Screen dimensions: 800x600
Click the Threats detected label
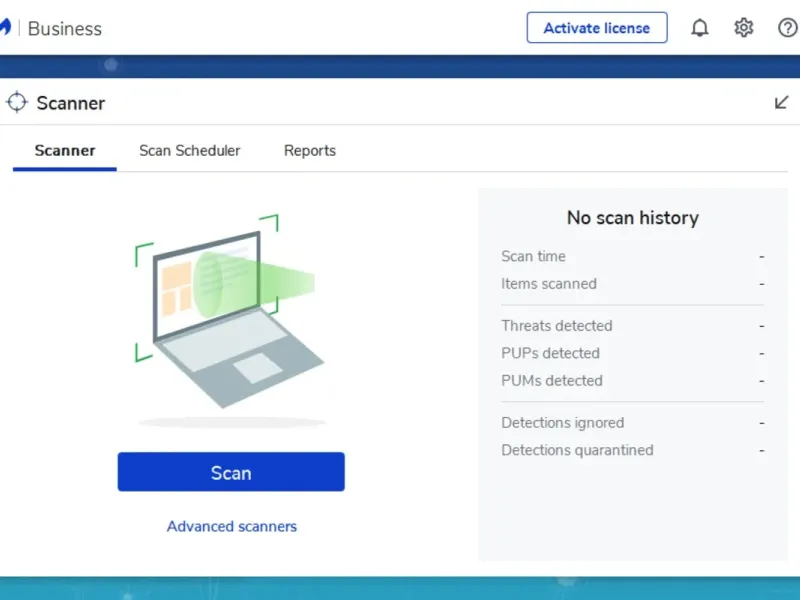[557, 326]
